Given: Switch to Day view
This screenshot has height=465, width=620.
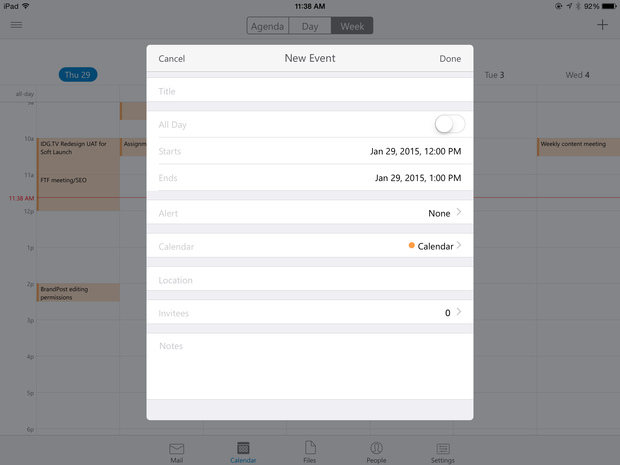Looking at the screenshot, I should pyautogui.click(x=310, y=26).
